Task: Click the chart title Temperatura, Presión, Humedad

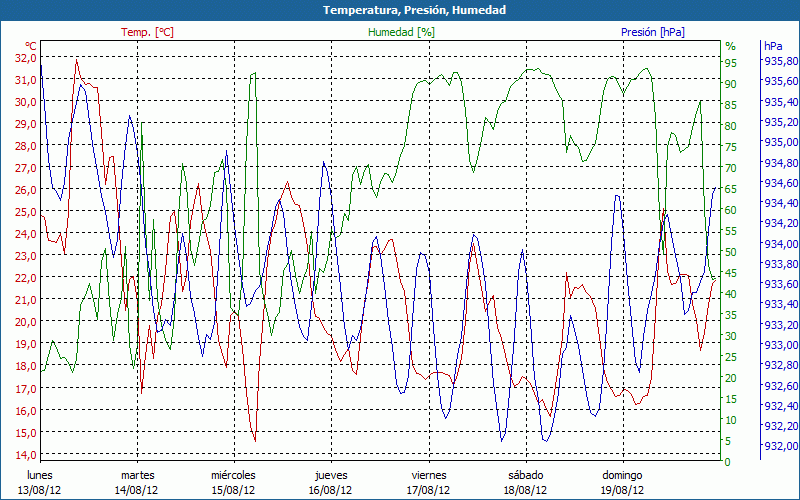Action: tap(400, 10)
